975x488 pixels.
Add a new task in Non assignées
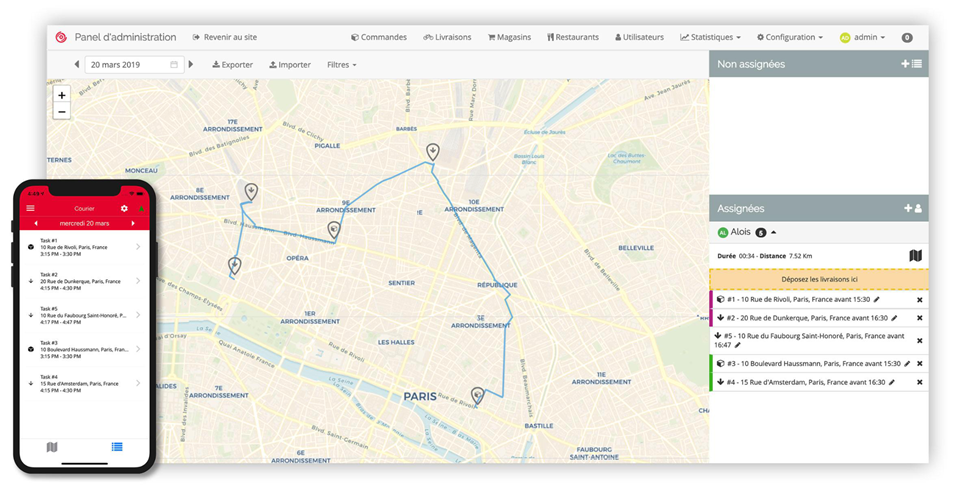click(911, 64)
